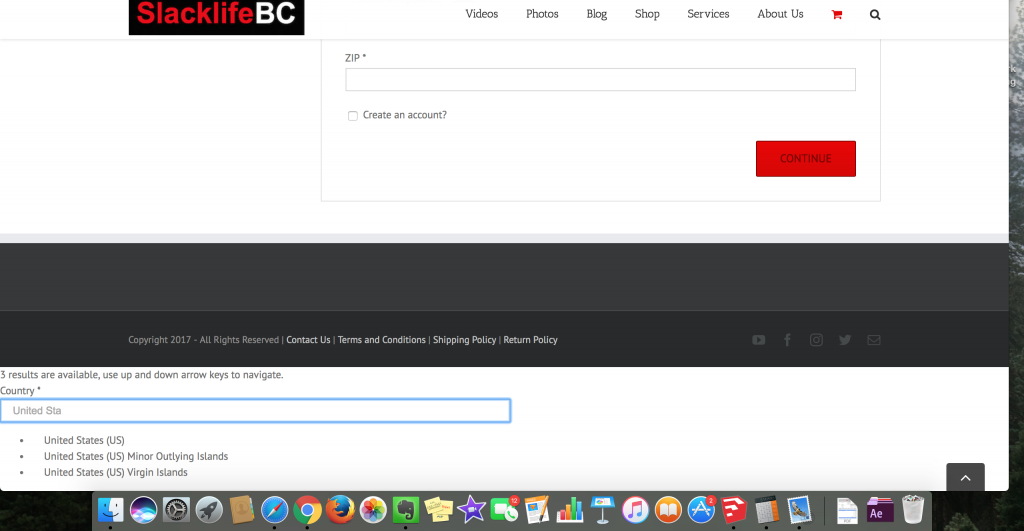
Task: Click the Twitter footer icon
Action: pos(845,340)
